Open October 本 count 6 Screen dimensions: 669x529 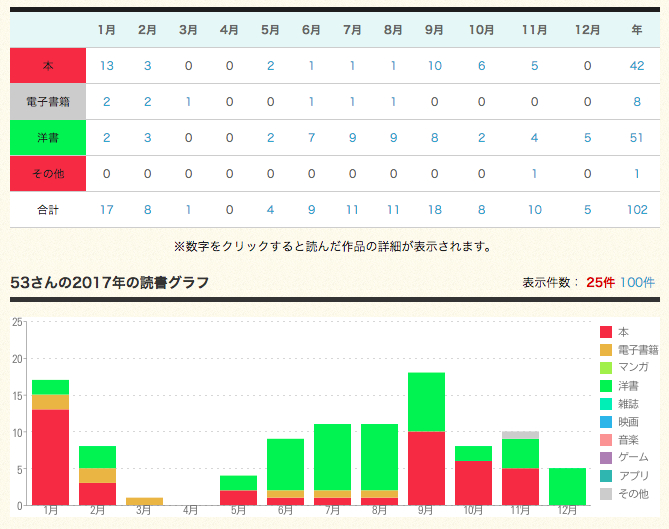point(481,66)
